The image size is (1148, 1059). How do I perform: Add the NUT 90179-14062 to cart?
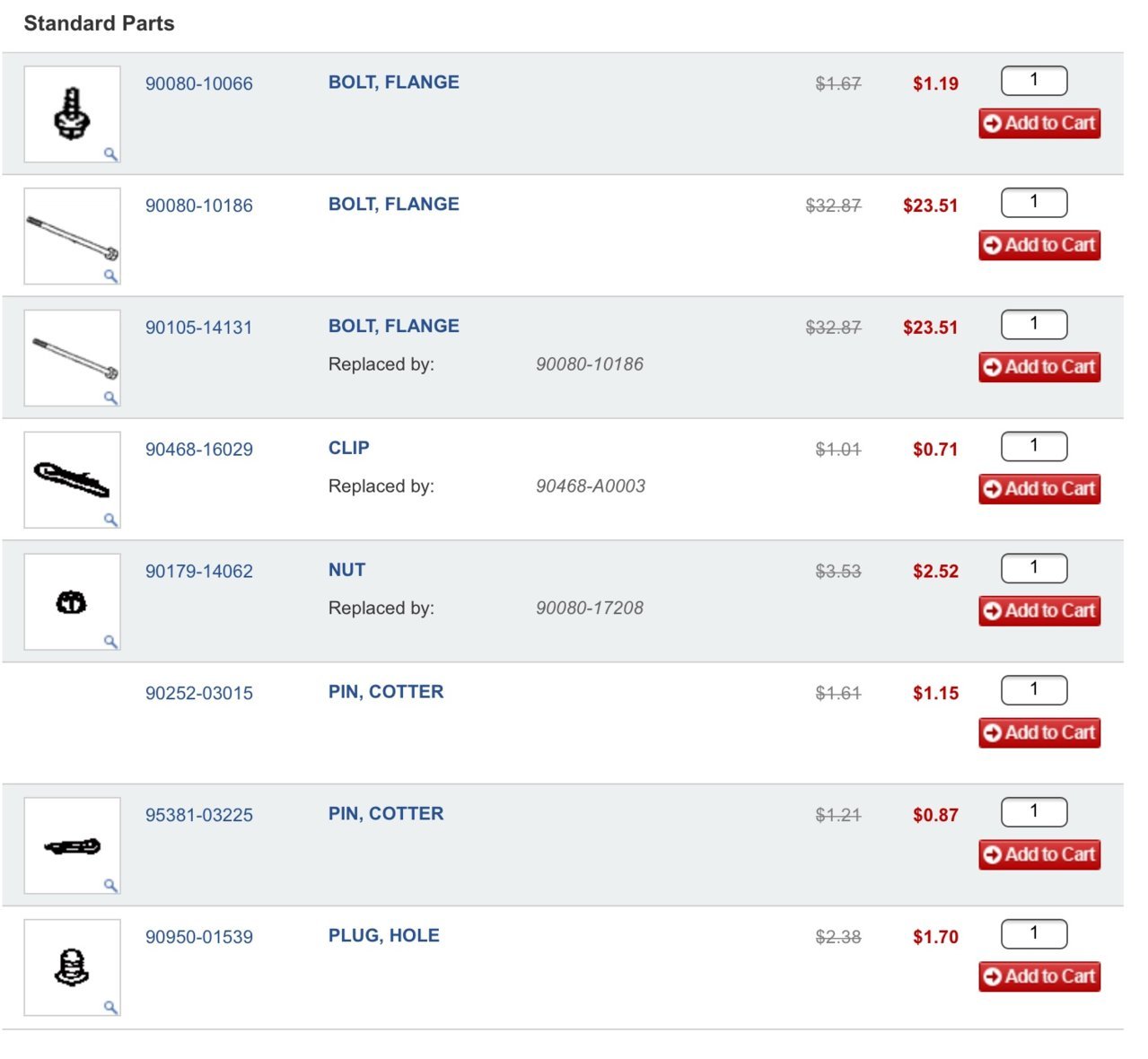(x=1039, y=610)
